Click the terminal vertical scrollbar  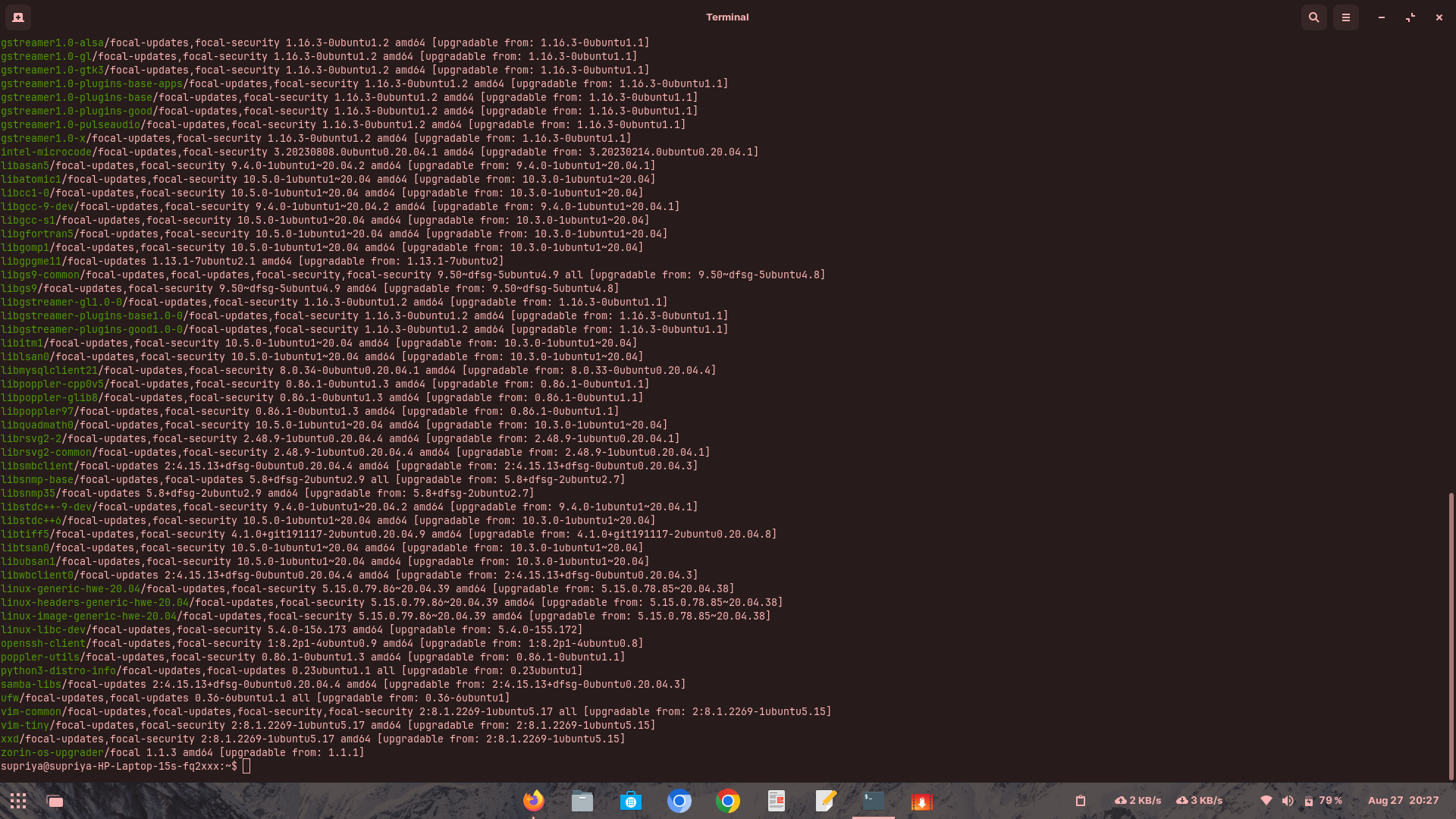click(x=1451, y=635)
